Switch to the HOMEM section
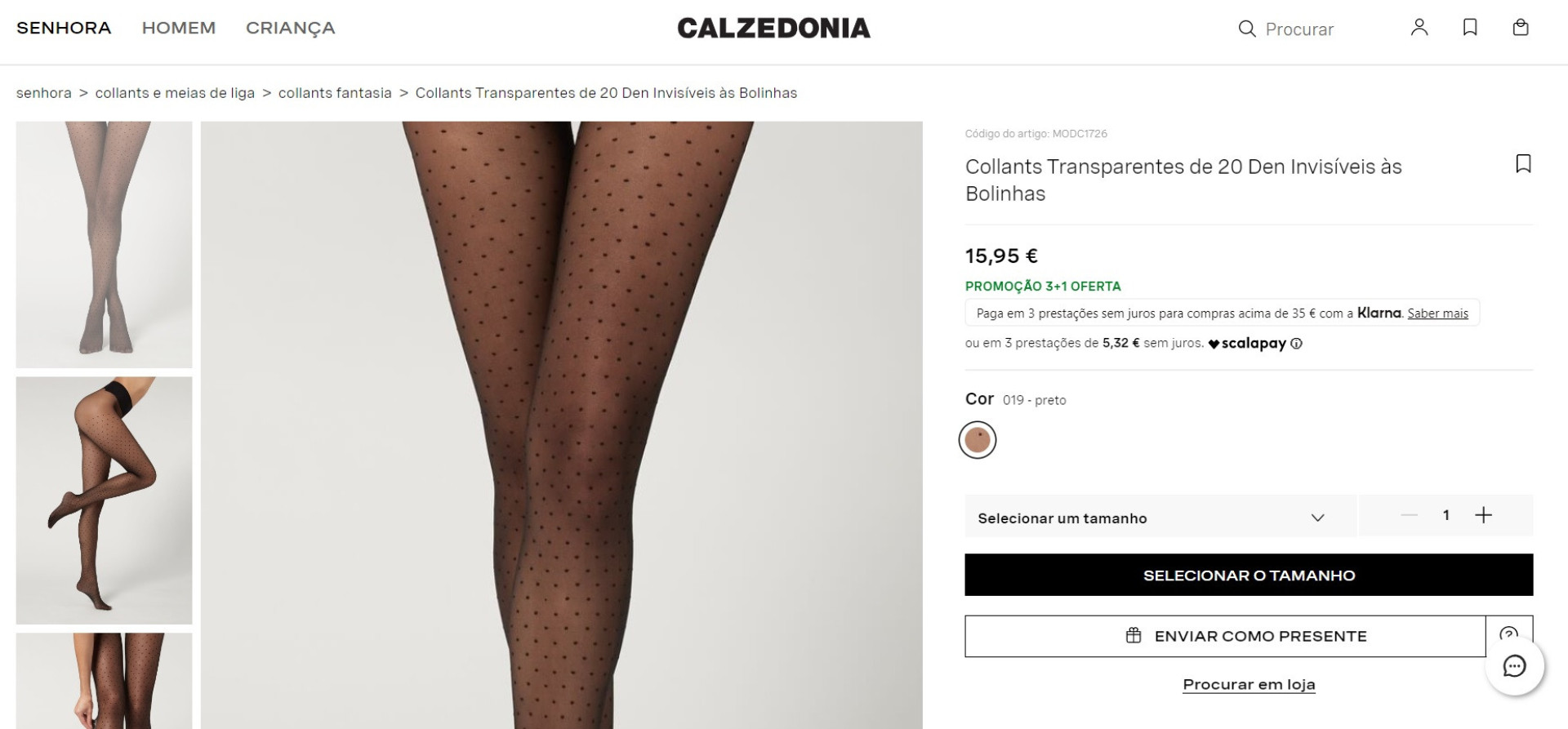Screen dimensions: 1568x729 [x=179, y=27]
